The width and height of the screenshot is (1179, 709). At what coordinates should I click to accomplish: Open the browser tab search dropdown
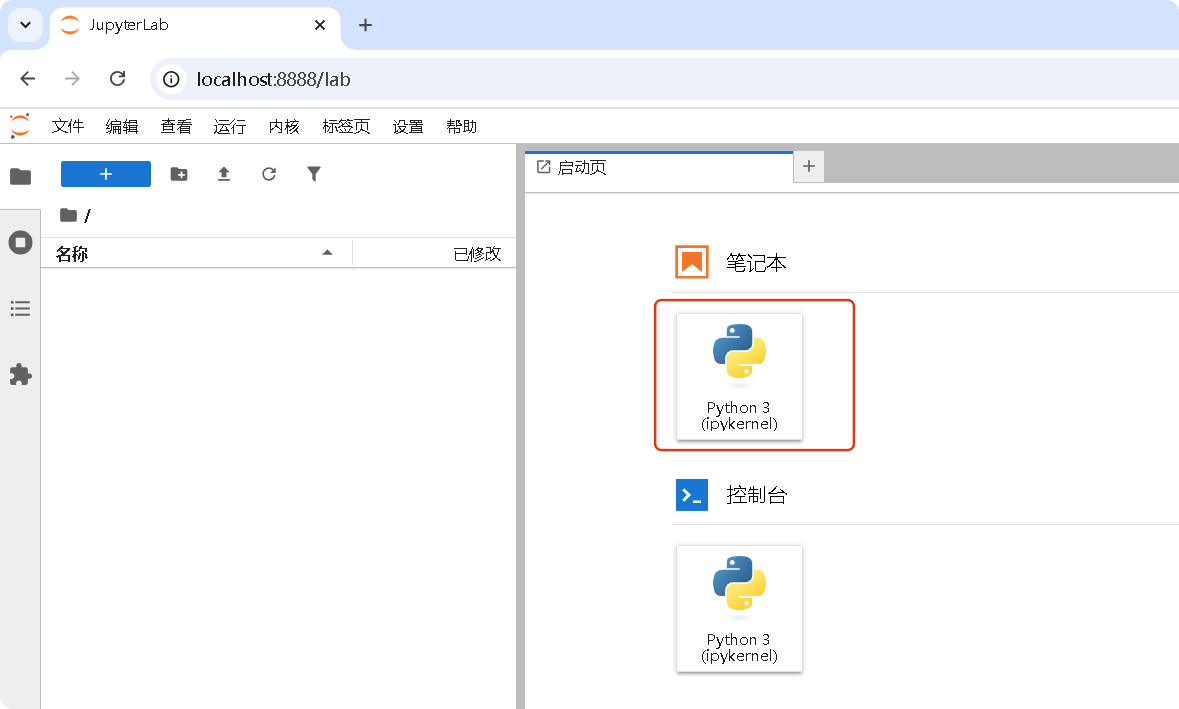[25, 25]
